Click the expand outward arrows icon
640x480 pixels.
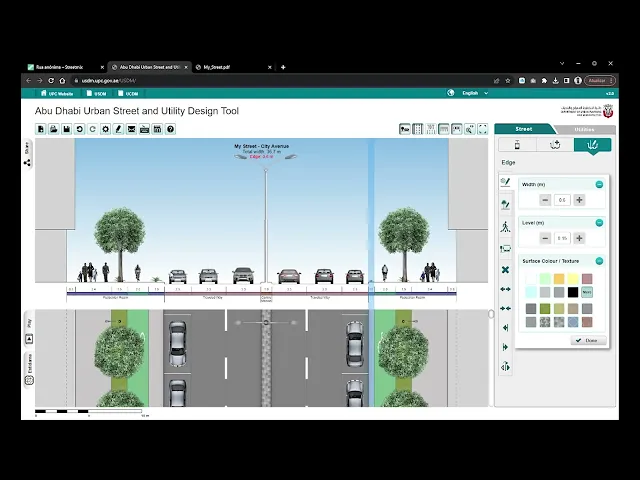505,289
